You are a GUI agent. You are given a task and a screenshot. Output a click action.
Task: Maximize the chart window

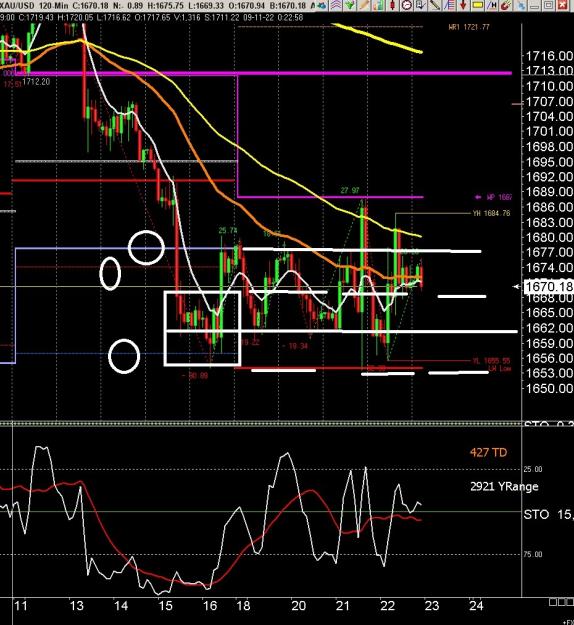pyautogui.click(x=548, y=5)
